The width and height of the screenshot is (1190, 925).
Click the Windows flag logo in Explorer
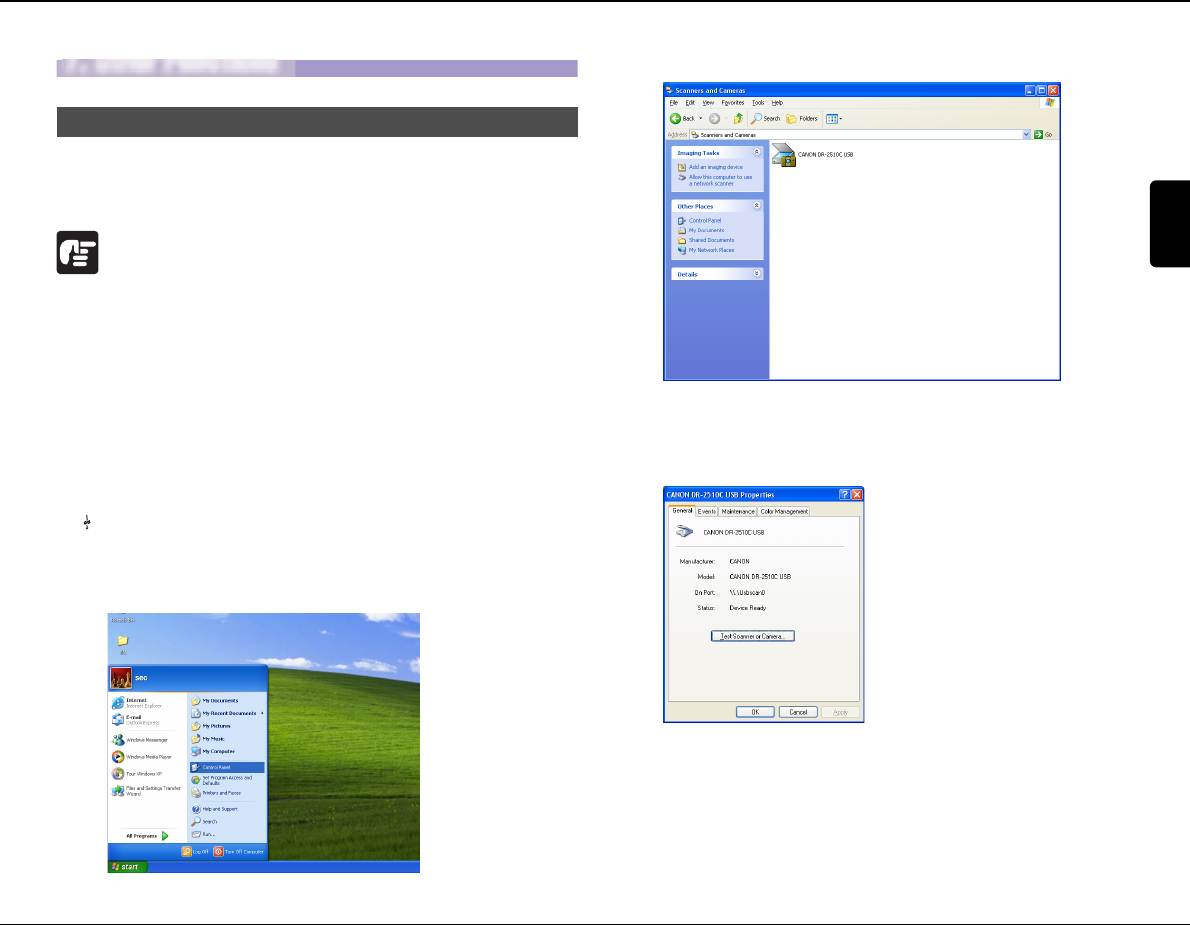coord(1050,102)
